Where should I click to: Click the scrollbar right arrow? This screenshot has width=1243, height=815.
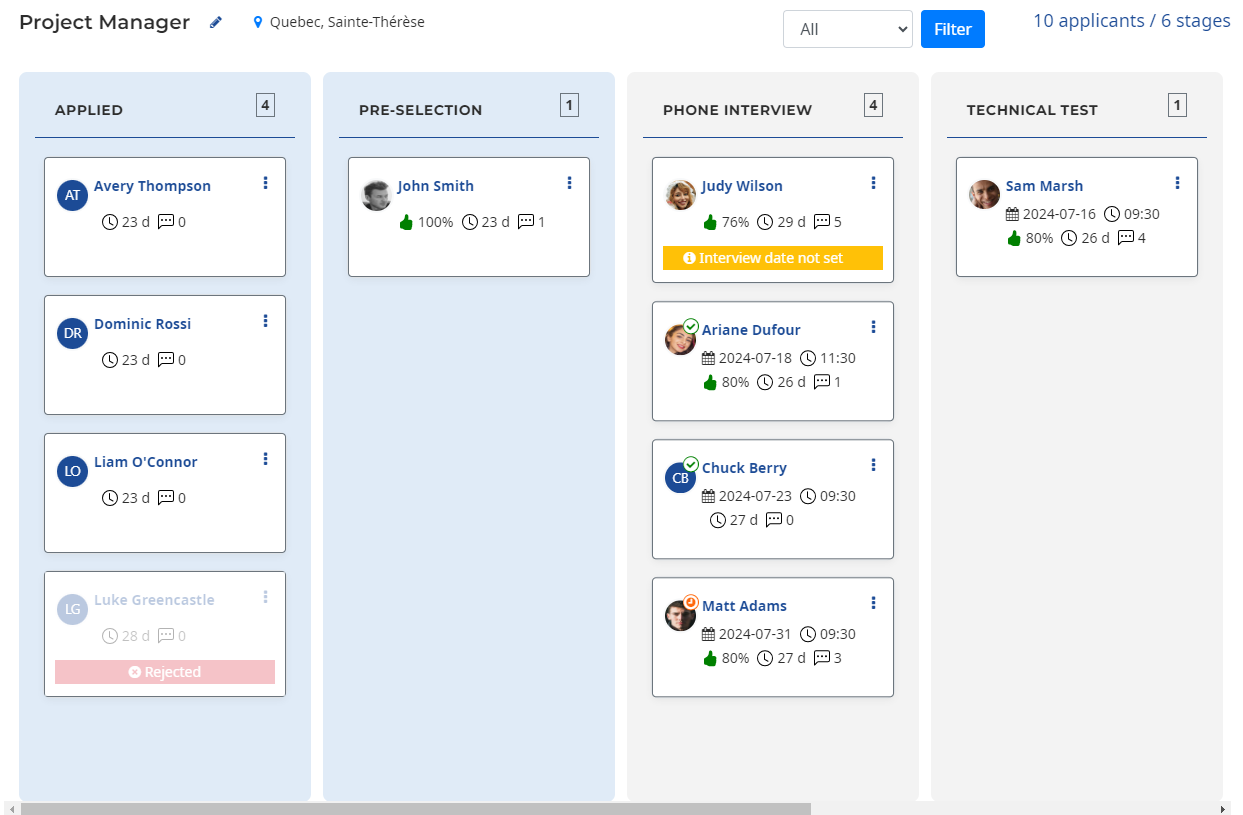pyautogui.click(x=1223, y=809)
